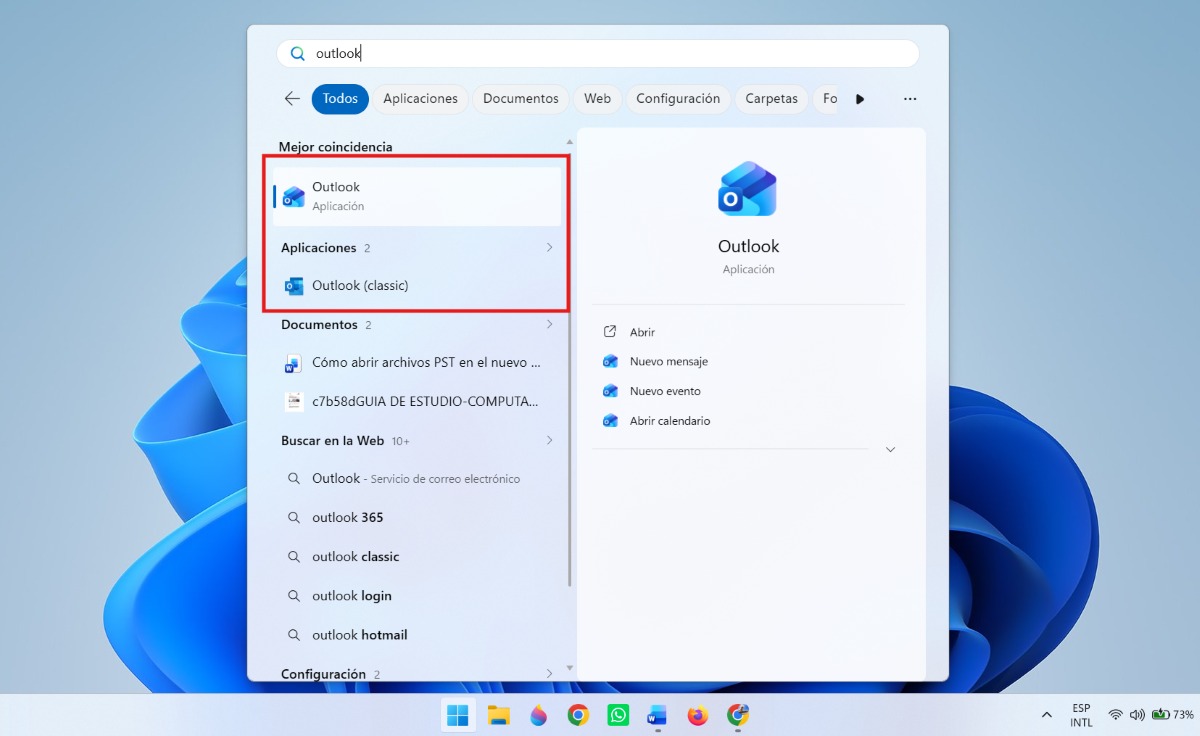Image resolution: width=1200 pixels, height=736 pixels.
Task: Switch to the Carpetas filter
Action: pyautogui.click(x=771, y=99)
